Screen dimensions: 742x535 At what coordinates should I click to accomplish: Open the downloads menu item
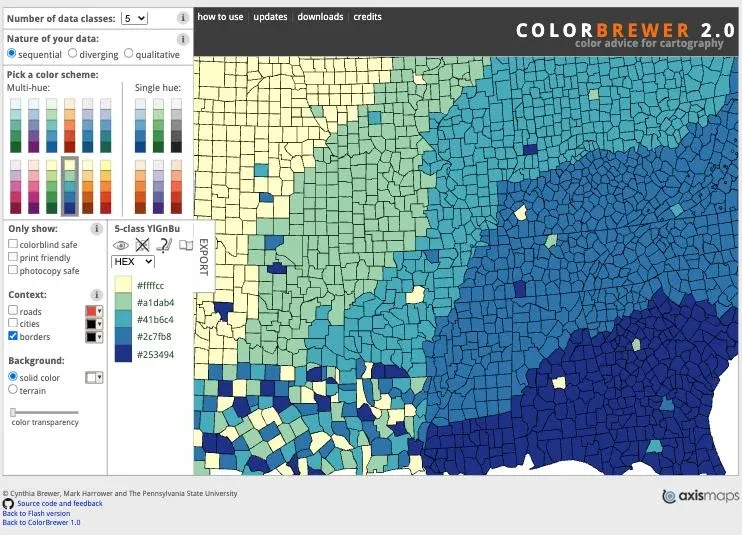(320, 17)
